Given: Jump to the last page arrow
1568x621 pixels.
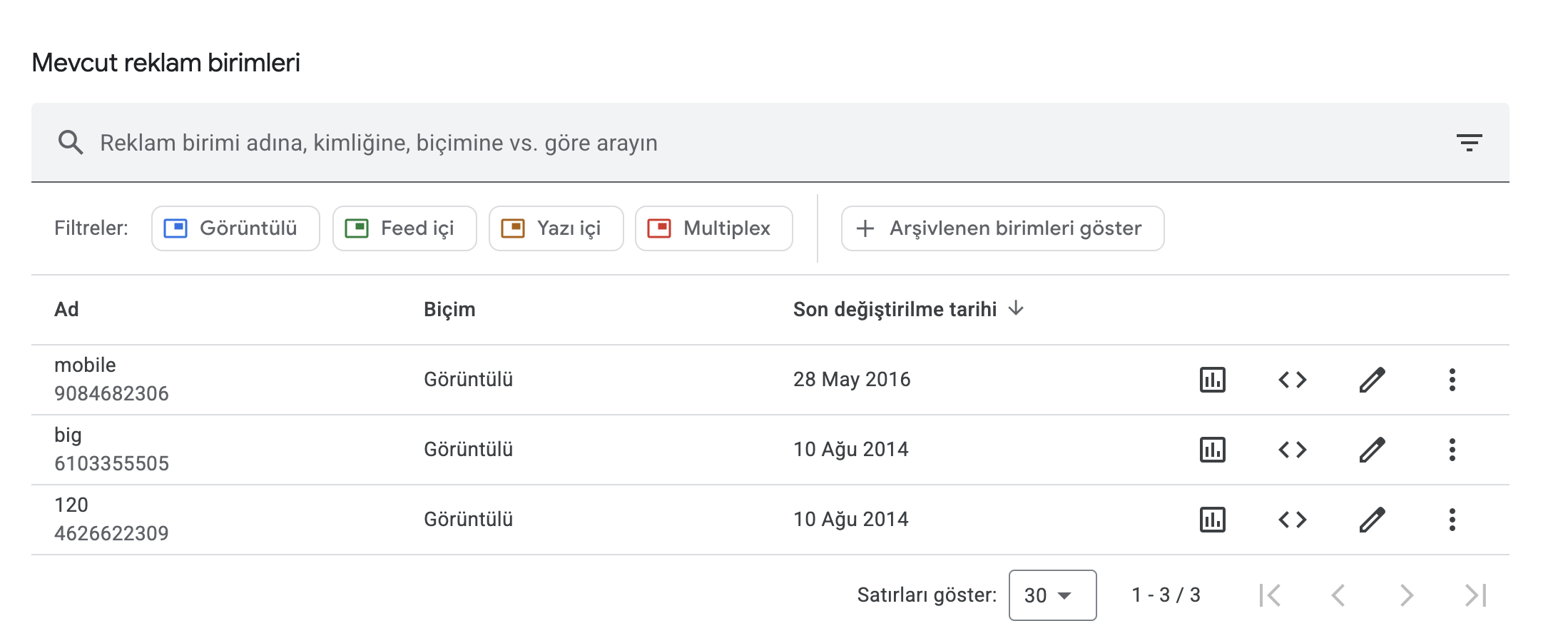Looking at the screenshot, I should click(x=1476, y=595).
